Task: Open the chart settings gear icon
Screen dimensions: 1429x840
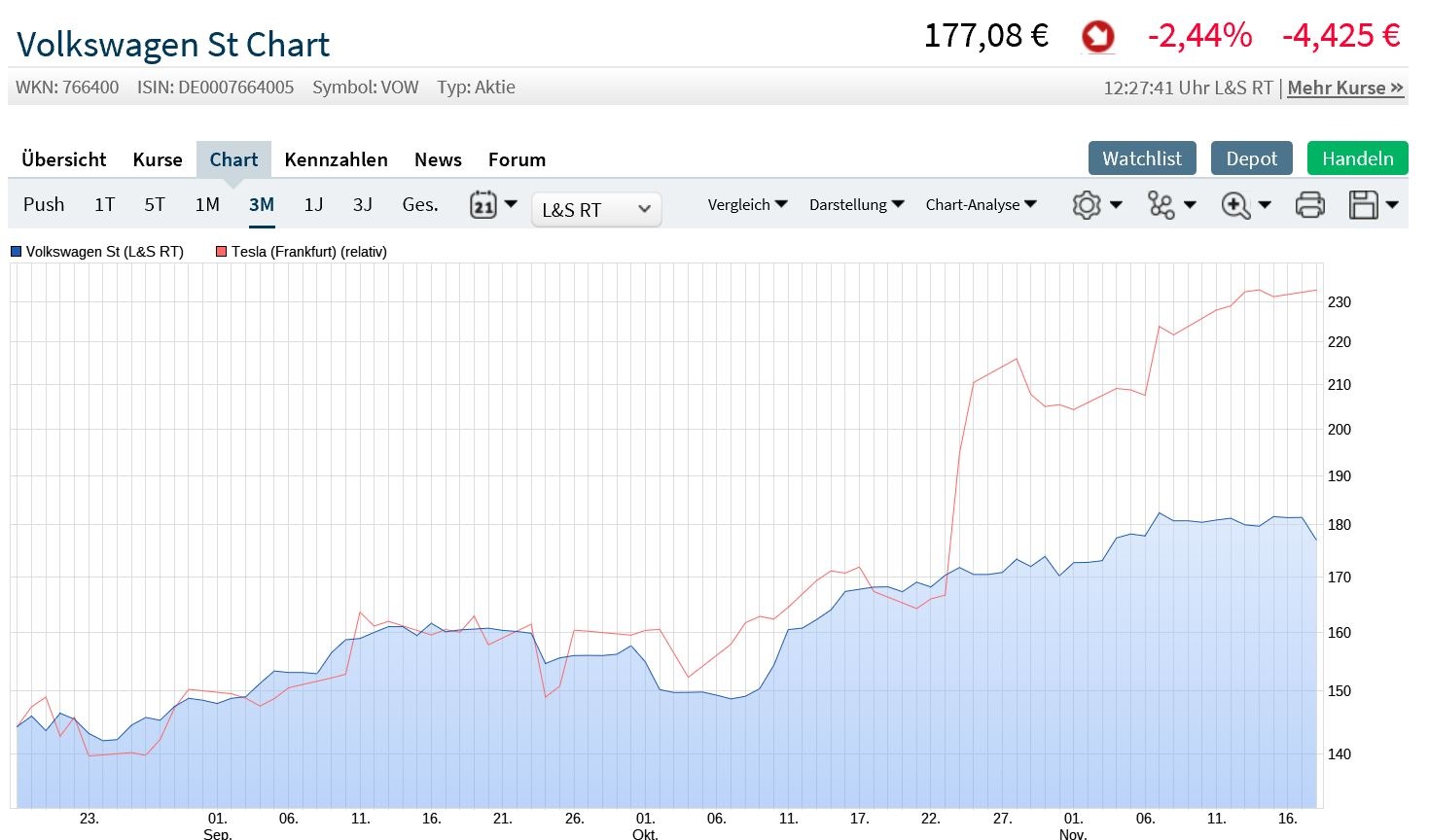Action: [1087, 205]
